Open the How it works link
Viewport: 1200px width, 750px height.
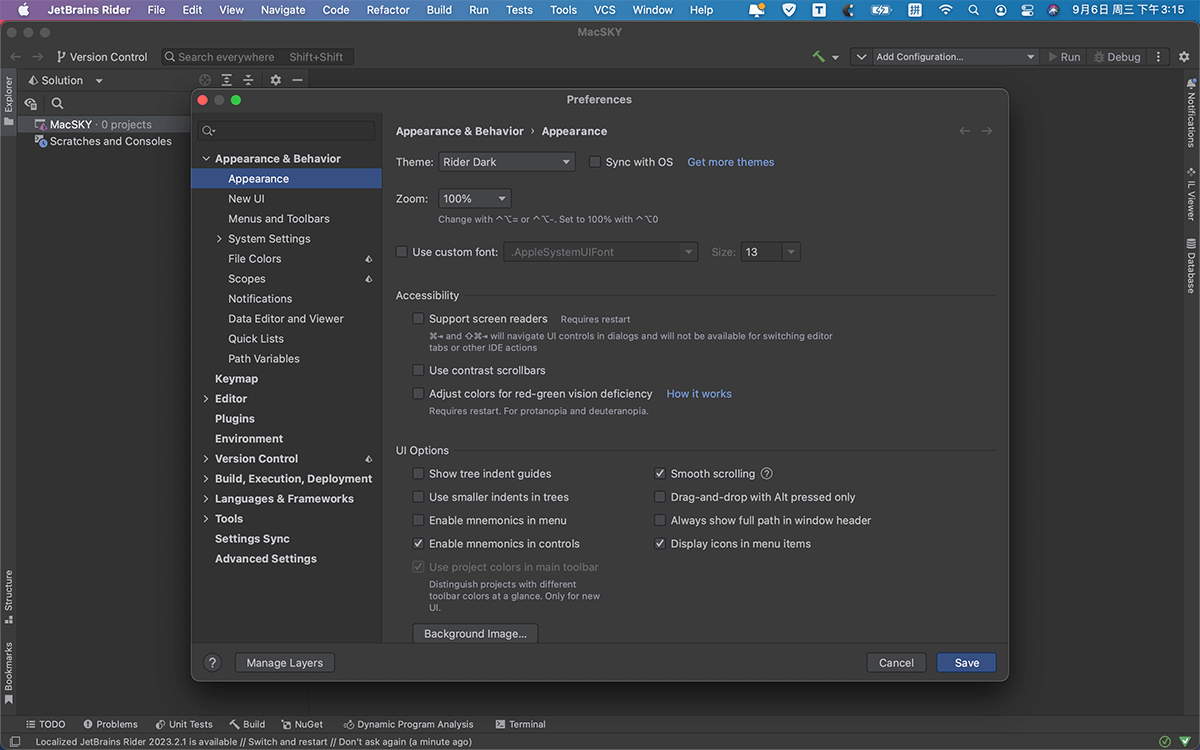[x=699, y=394]
